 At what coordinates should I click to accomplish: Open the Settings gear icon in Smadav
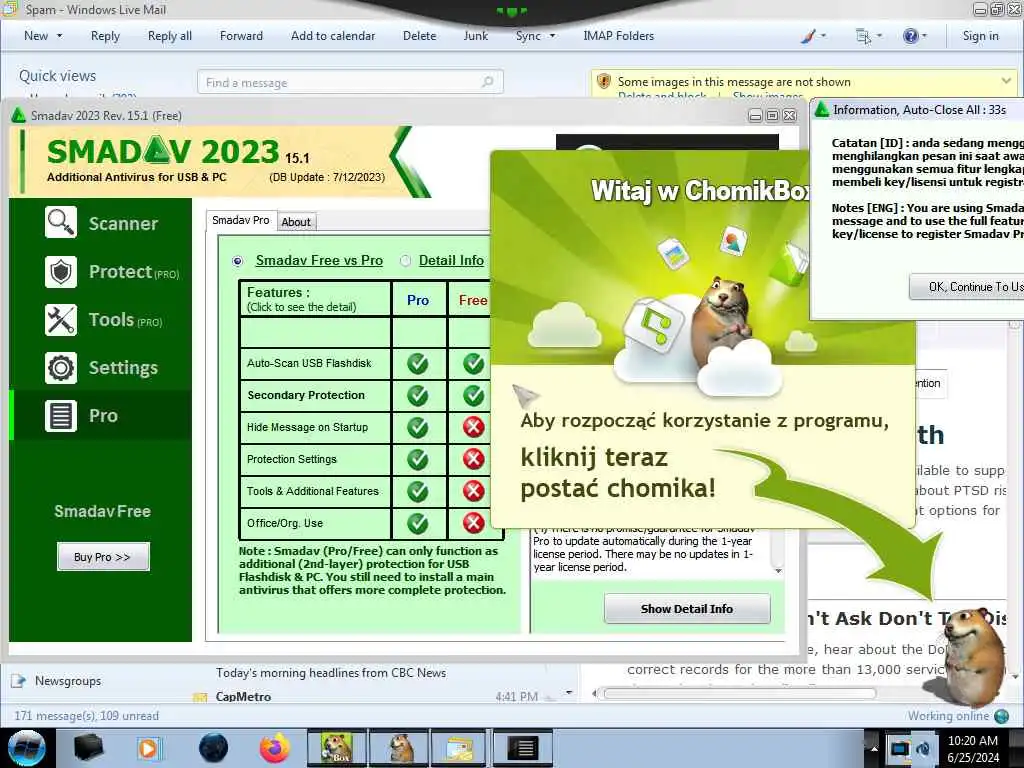point(61,368)
